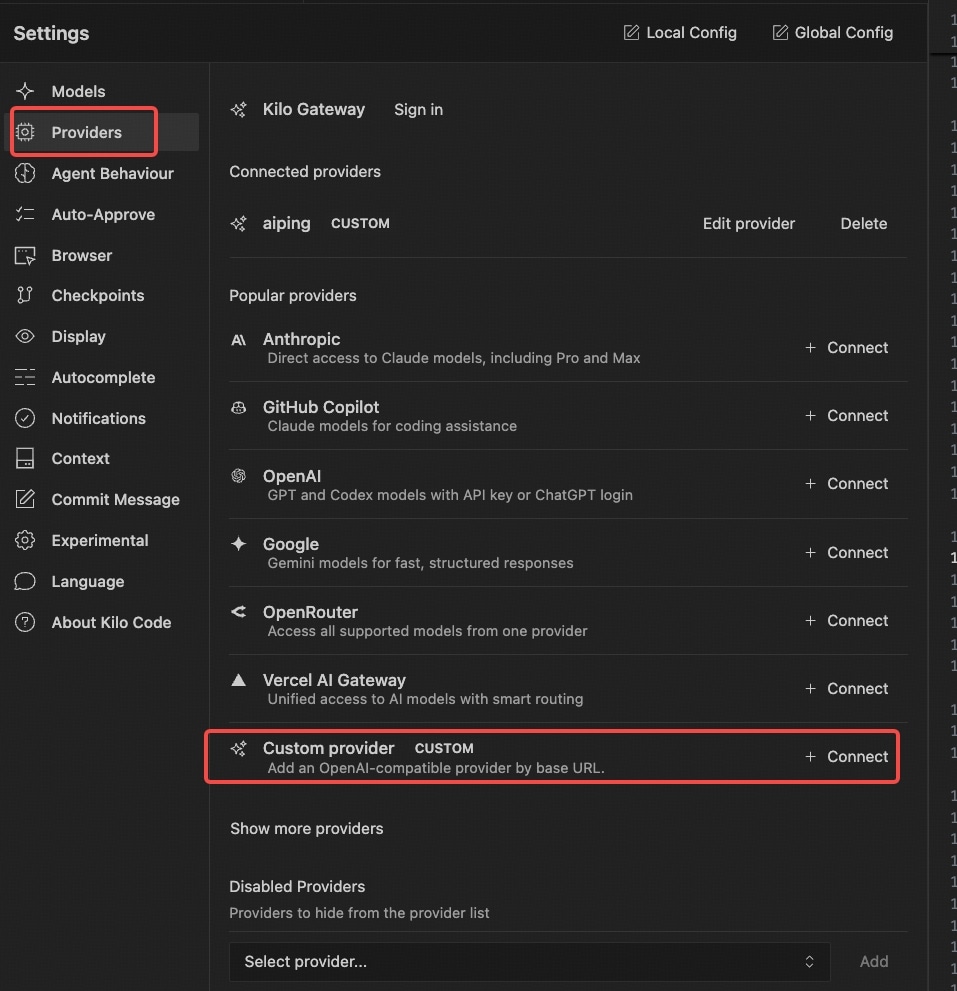The height and width of the screenshot is (991, 957).
Task: Open the Select provider dropdown
Action: click(x=530, y=961)
